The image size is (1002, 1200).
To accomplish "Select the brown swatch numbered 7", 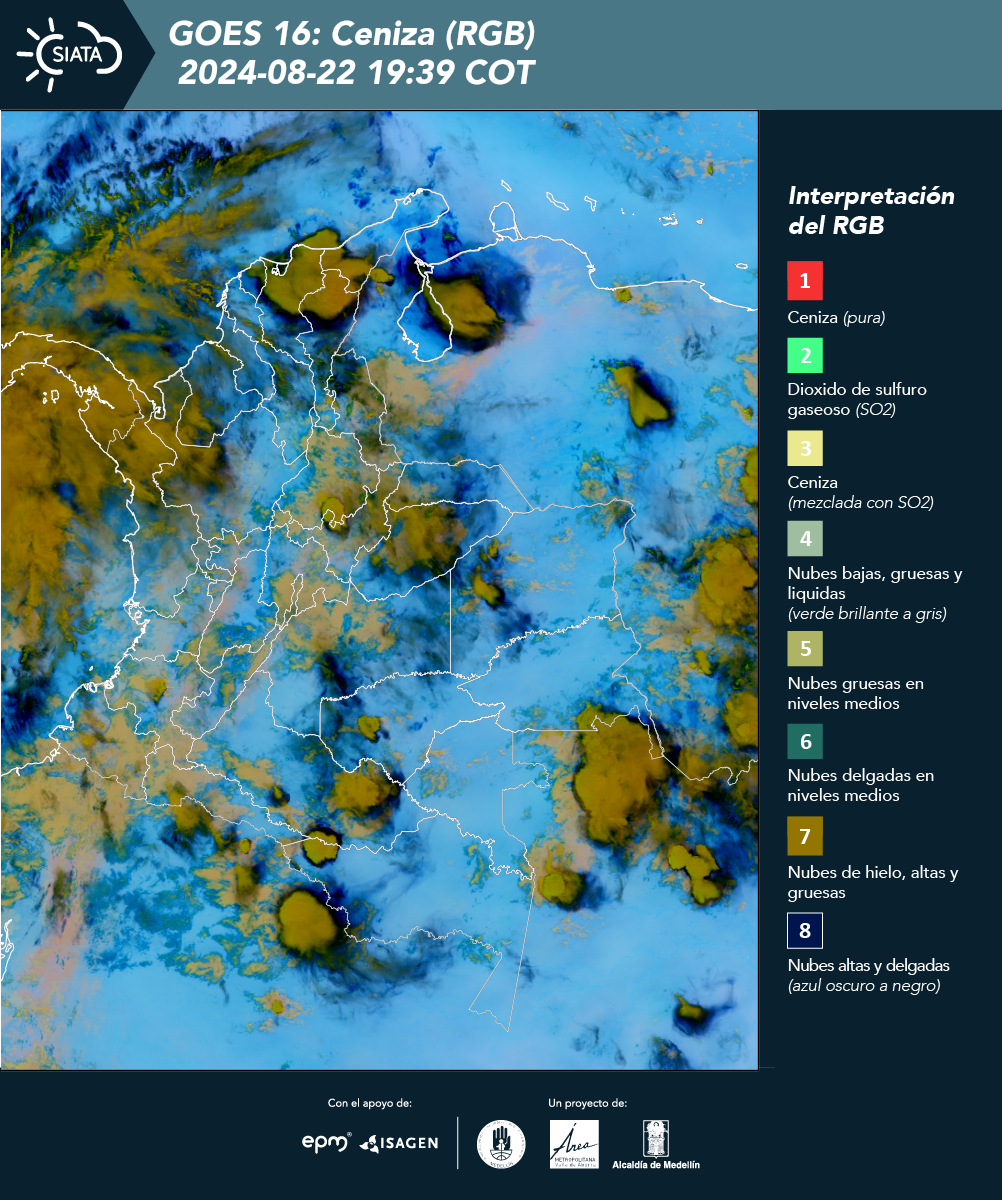I will click(x=805, y=836).
